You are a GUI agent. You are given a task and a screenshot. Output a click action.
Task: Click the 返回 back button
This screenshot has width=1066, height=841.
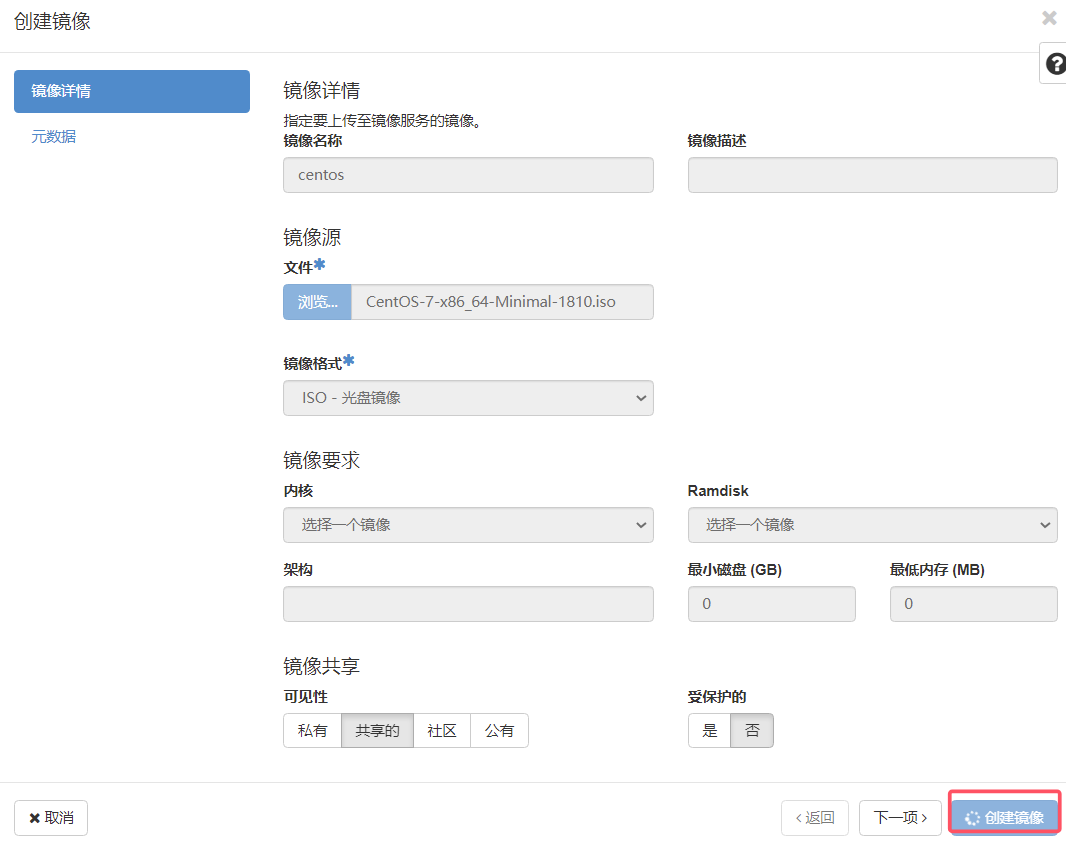point(814,818)
